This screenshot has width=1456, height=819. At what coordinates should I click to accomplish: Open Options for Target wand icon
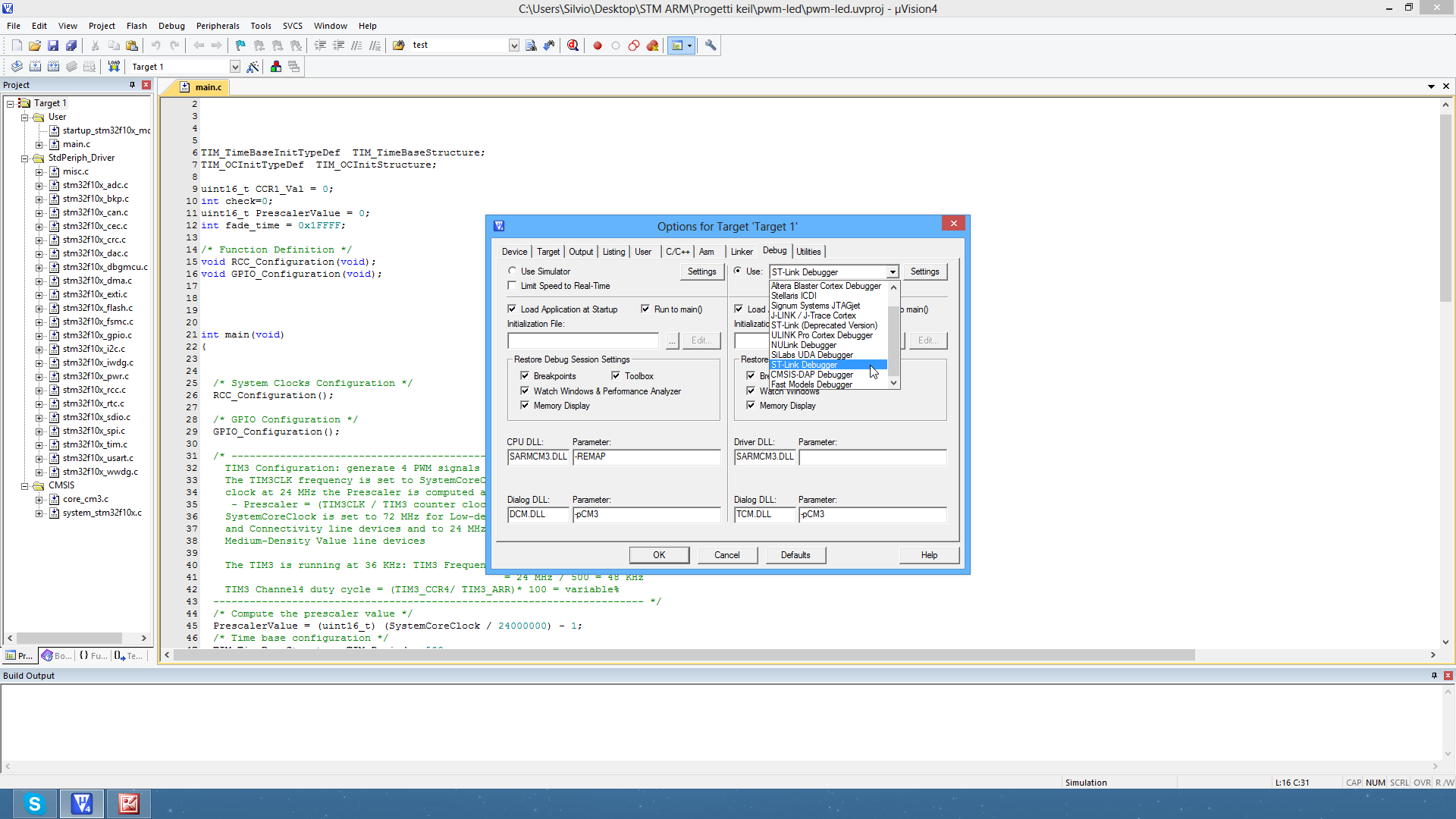tap(253, 67)
